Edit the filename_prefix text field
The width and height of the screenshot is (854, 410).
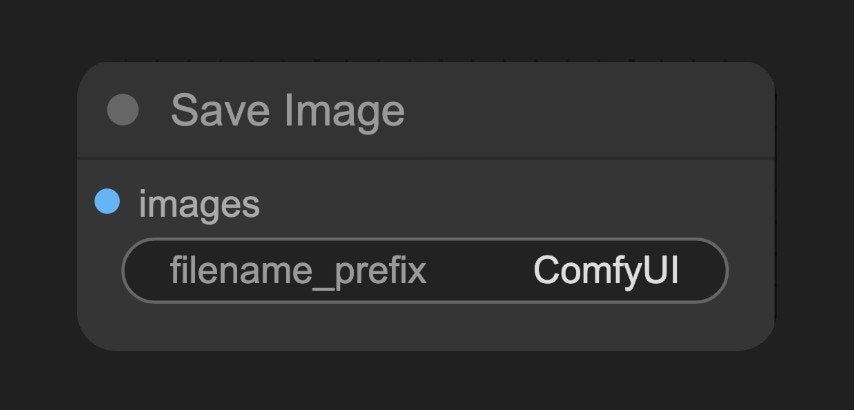point(425,271)
